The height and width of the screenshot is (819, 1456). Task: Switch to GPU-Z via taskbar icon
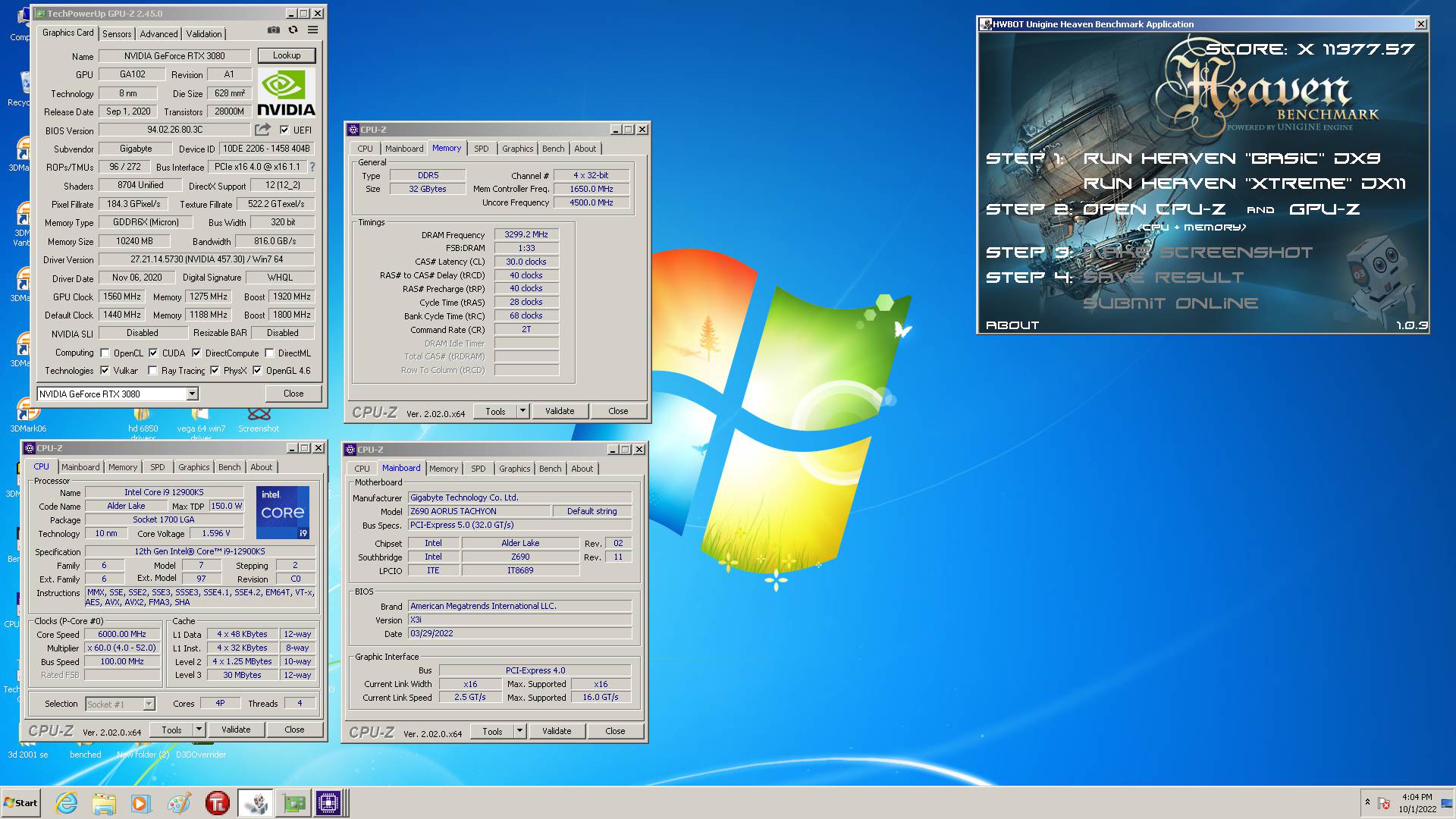click(293, 803)
